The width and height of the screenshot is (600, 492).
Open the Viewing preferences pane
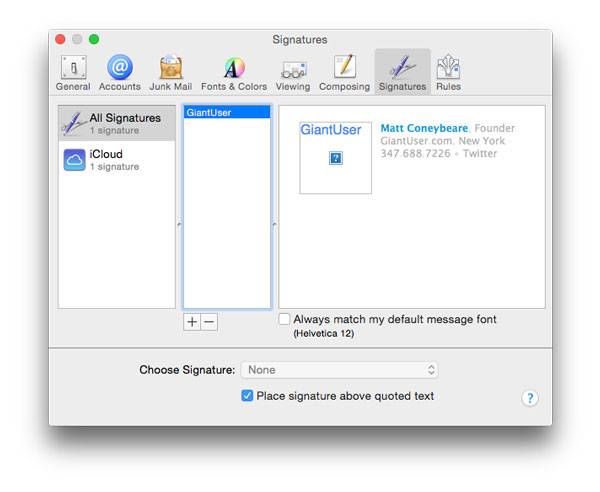(293, 72)
